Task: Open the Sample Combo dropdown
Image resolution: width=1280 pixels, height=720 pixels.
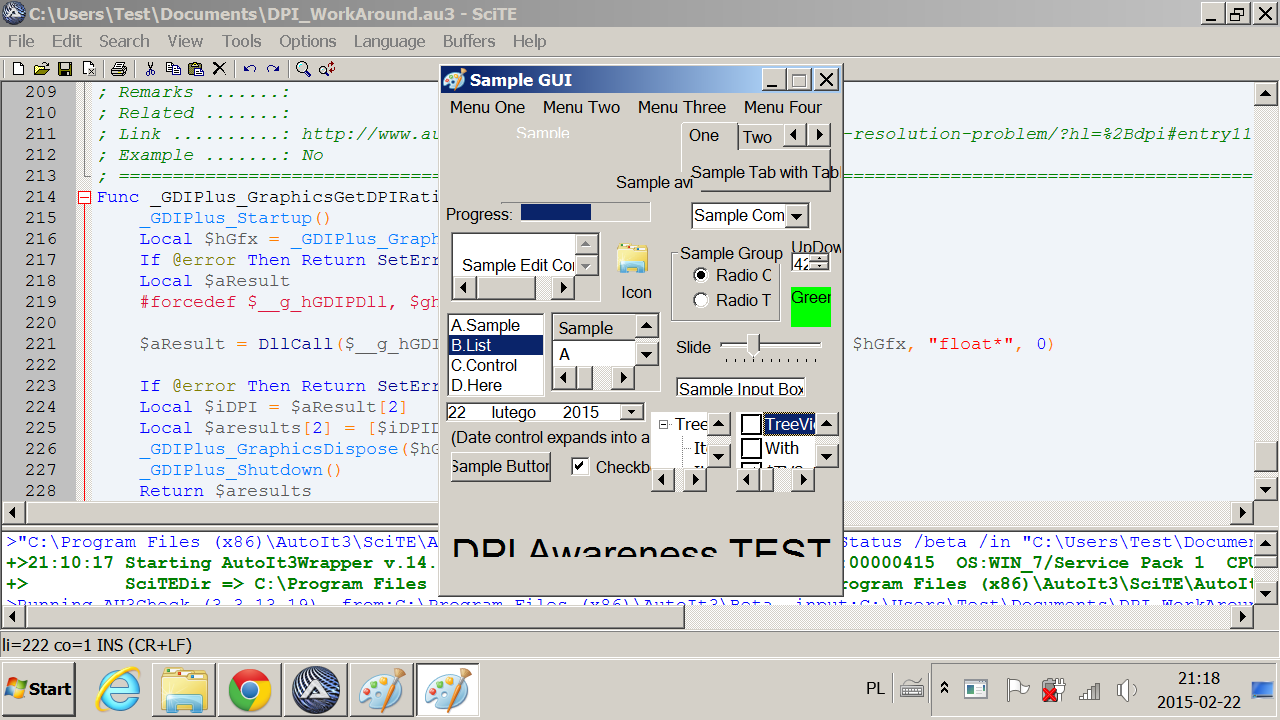Action: tap(796, 216)
